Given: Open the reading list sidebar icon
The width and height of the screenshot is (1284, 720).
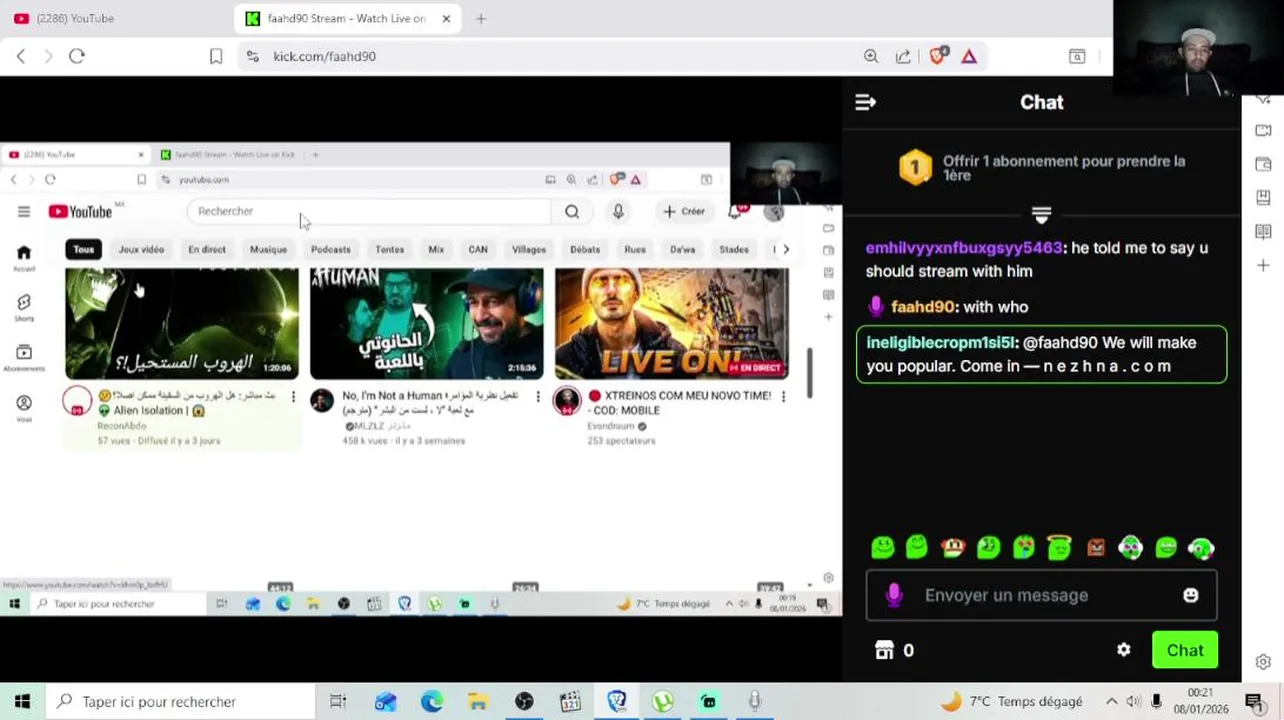Looking at the screenshot, I should click(x=1263, y=231).
